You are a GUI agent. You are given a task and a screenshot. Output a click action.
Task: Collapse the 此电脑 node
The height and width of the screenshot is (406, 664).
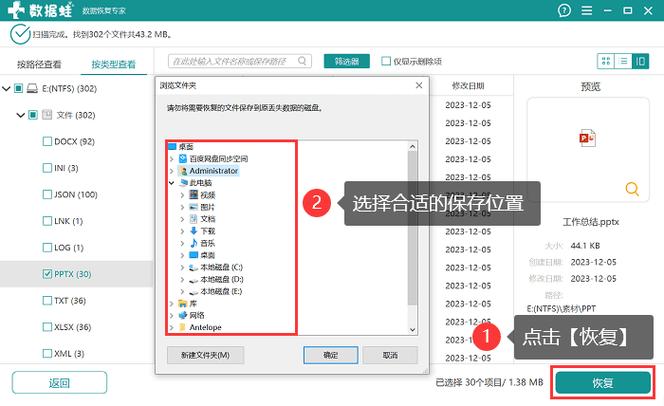pyautogui.click(x=172, y=183)
